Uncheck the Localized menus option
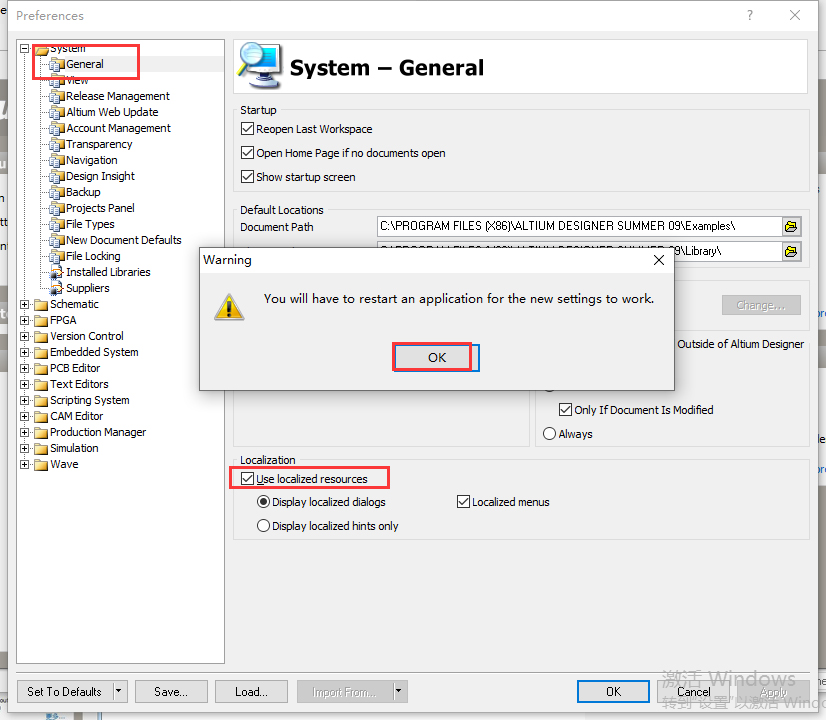The width and height of the screenshot is (826, 720). pyautogui.click(x=464, y=501)
